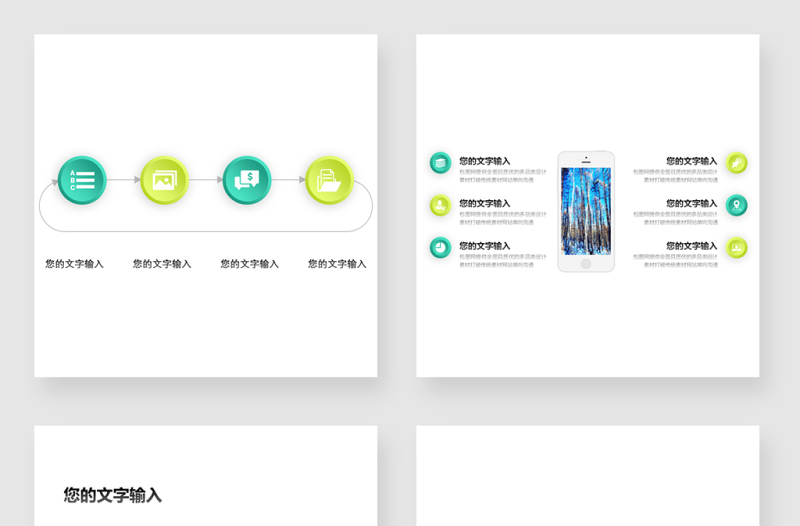Screen dimensions: 800x526
Task: Click the yellow-green picture gallery icon circle
Action: tap(164, 180)
